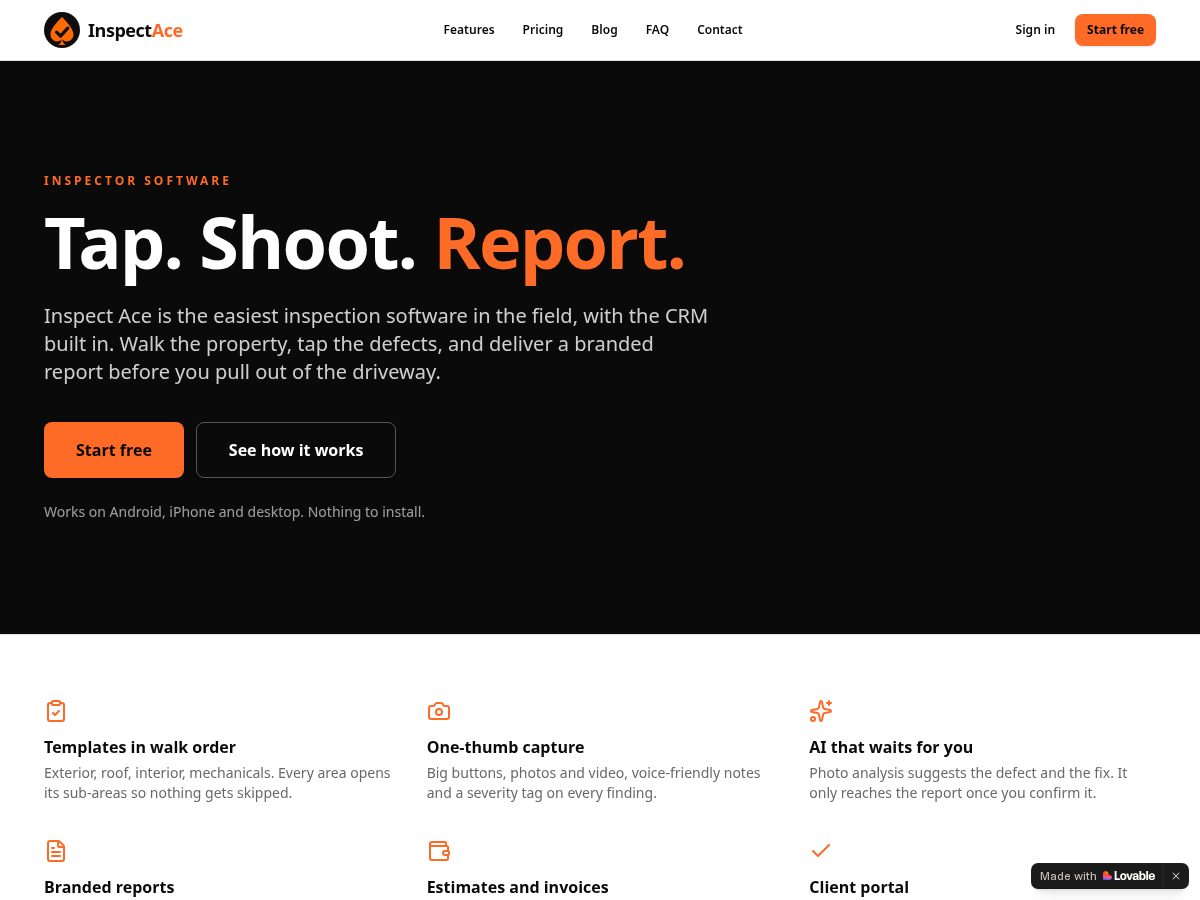This screenshot has width=1200, height=900.
Task: Click See how it works button
Action: click(296, 450)
